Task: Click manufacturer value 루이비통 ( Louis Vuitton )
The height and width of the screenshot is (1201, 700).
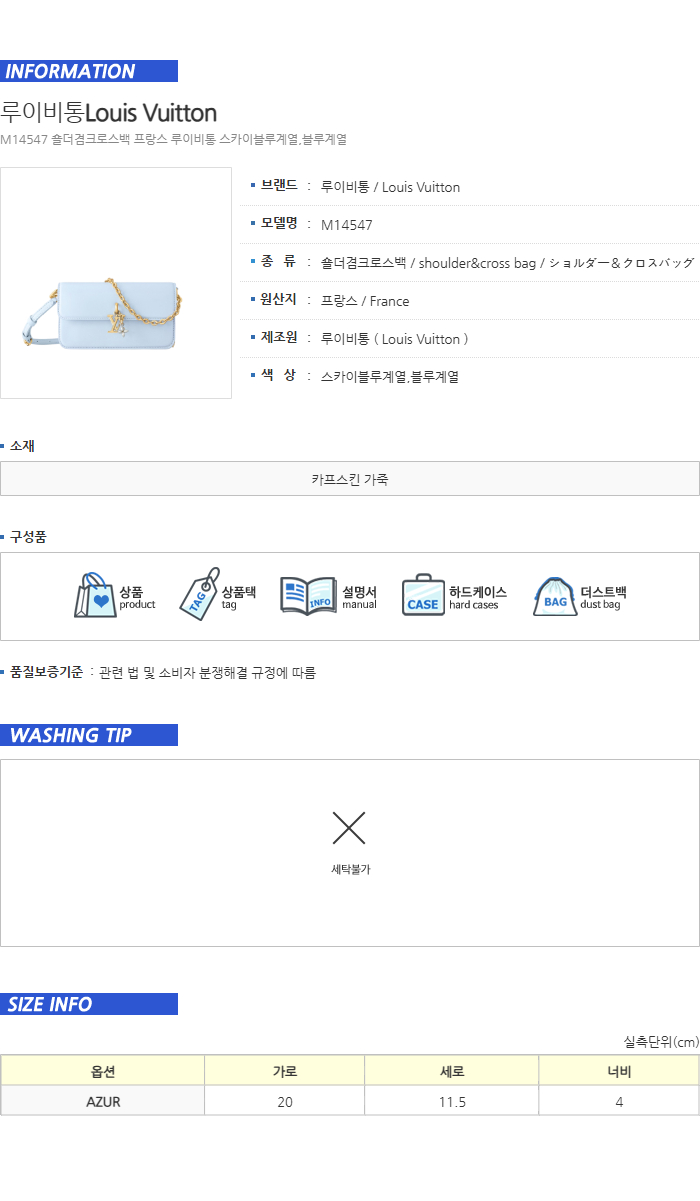Action: pyautogui.click(x=395, y=339)
